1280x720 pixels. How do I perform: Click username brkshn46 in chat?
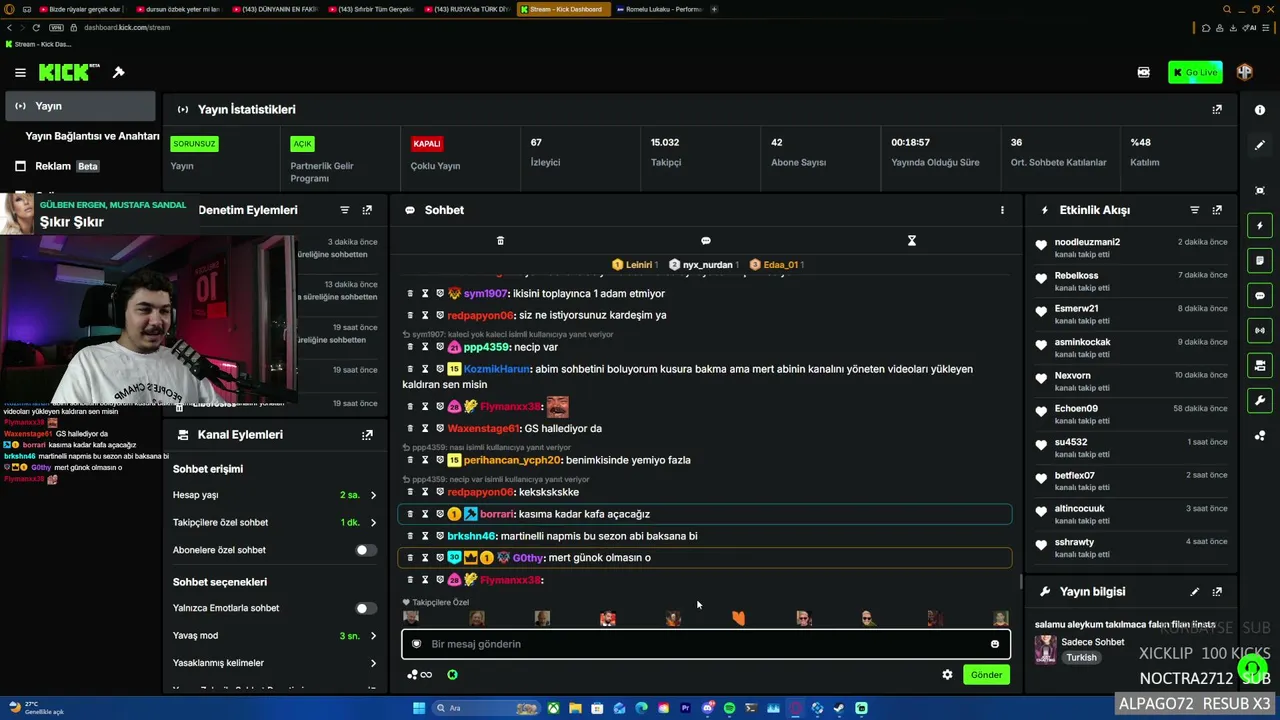(x=472, y=536)
